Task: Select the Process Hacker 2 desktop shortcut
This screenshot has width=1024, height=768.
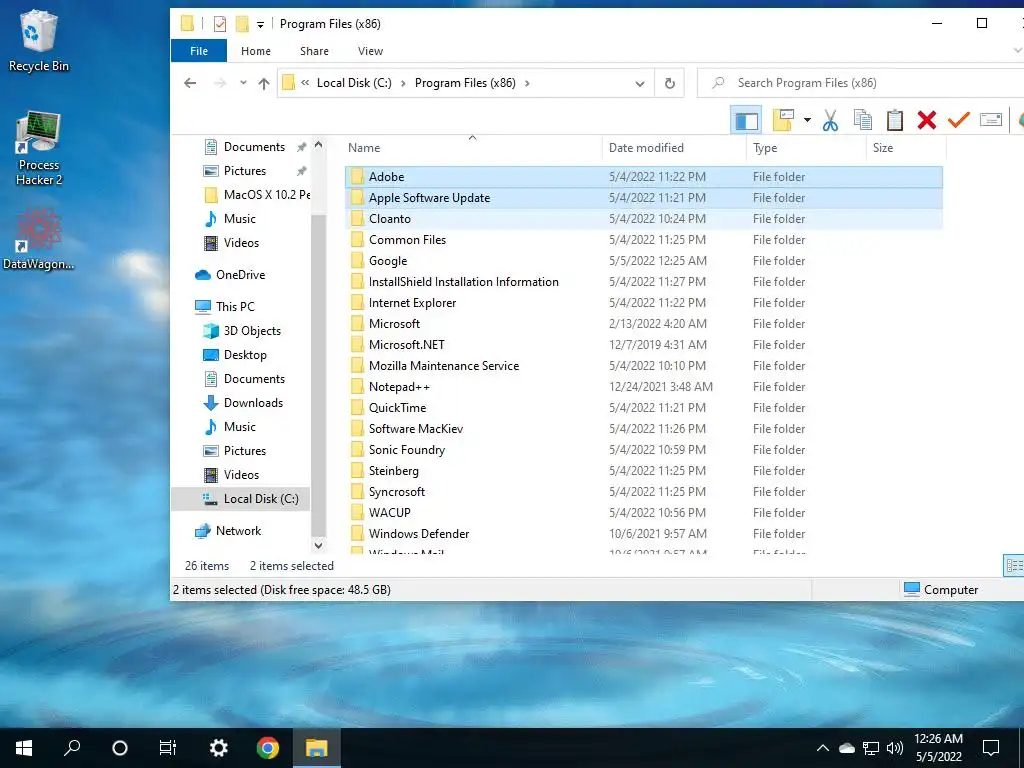Action: coord(39,149)
